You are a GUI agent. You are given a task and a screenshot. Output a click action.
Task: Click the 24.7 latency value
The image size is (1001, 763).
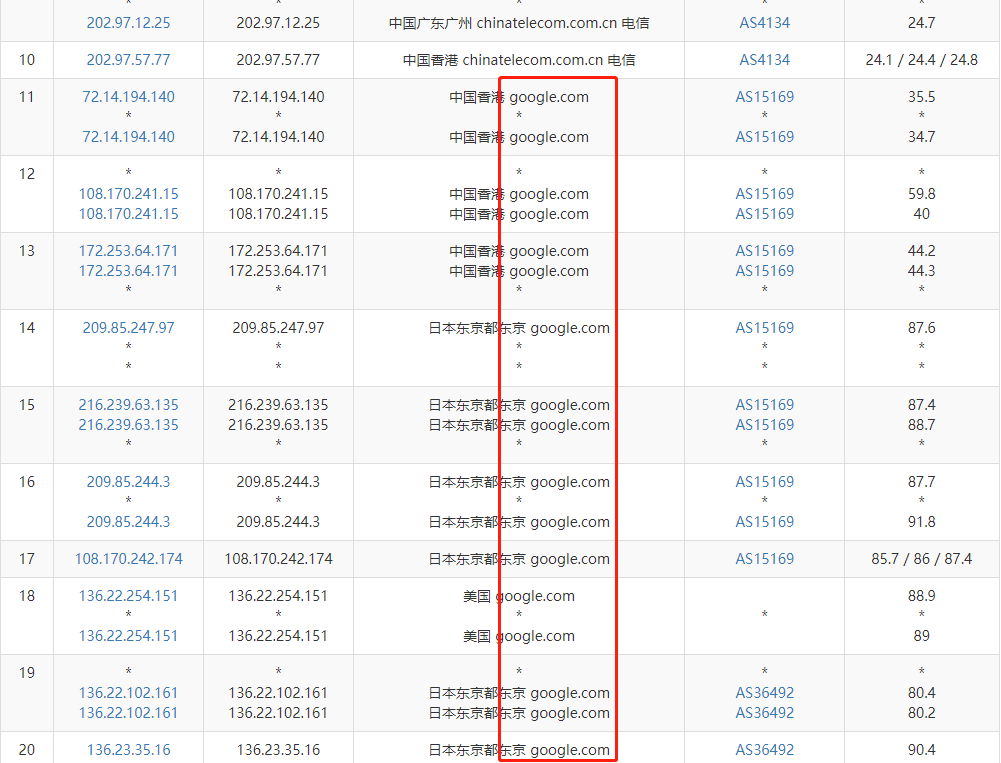pos(921,23)
